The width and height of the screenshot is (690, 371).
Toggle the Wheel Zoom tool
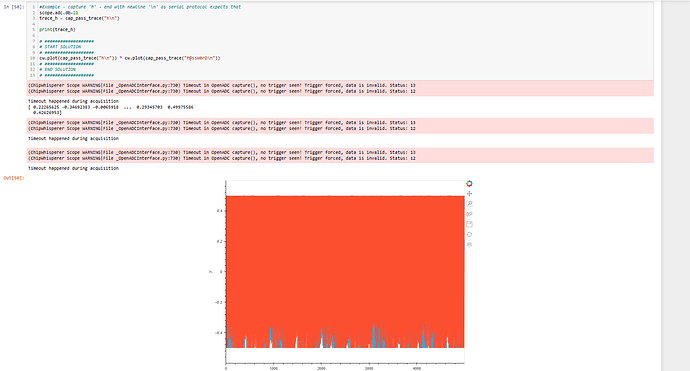point(469,214)
